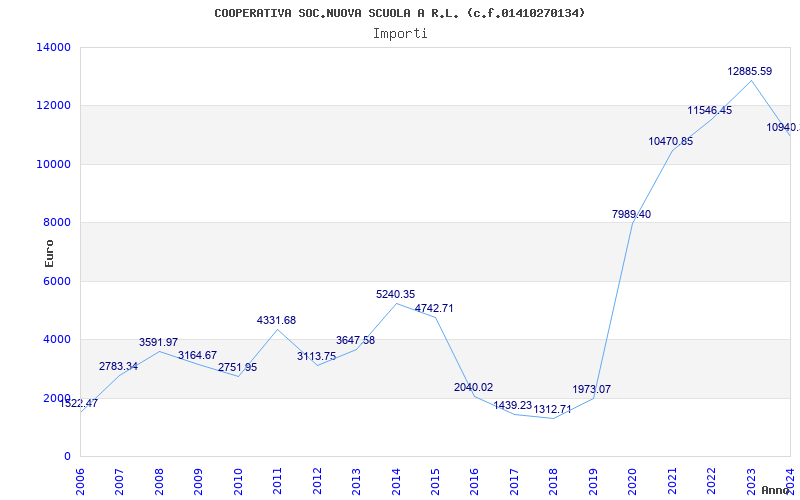Select the 6000 y-axis label
This screenshot has height=500, width=800.
pyautogui.click(x=57, y=281)
